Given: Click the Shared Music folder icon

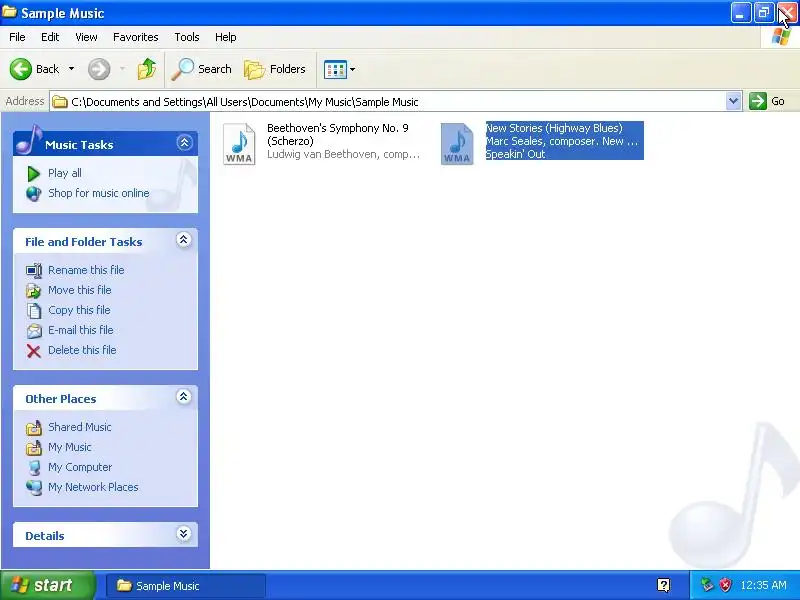Looking at the screenshot, I should click(34, 428).
